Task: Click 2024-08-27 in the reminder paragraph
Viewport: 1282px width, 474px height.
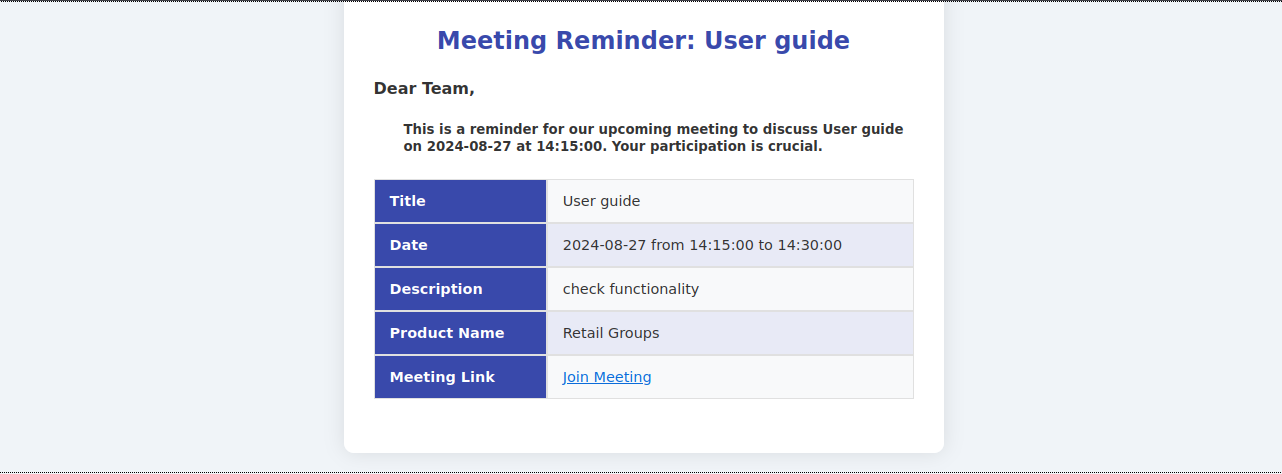Action: coord(469,147)
